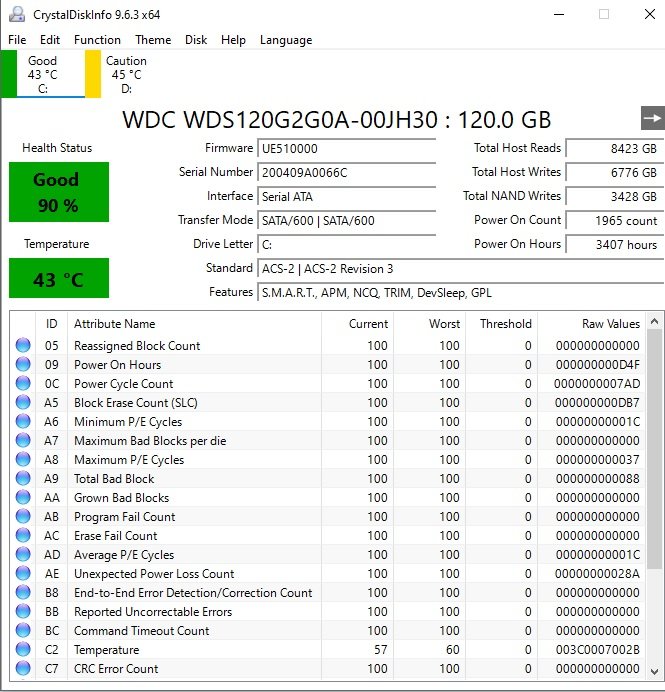Image resolution: width=665 pixels, height=692 pixels.
Task: Click status orb for Power Cycle Count
Action: [23, 383]
